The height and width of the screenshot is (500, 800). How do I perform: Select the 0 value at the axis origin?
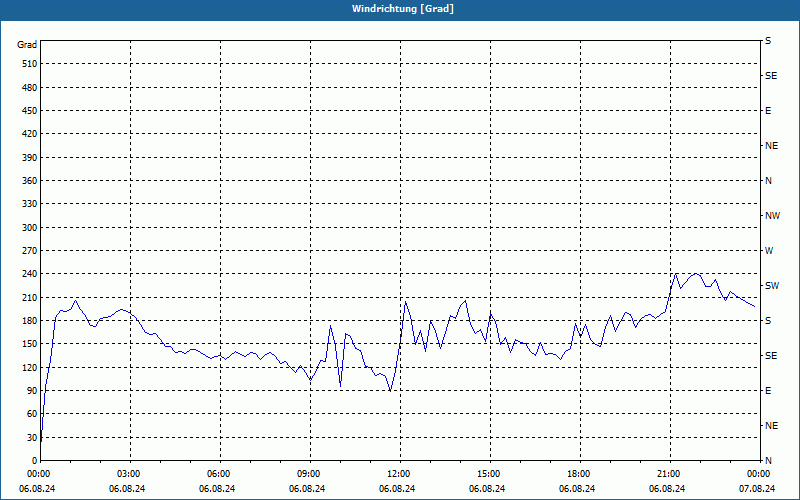pos(34,461)
